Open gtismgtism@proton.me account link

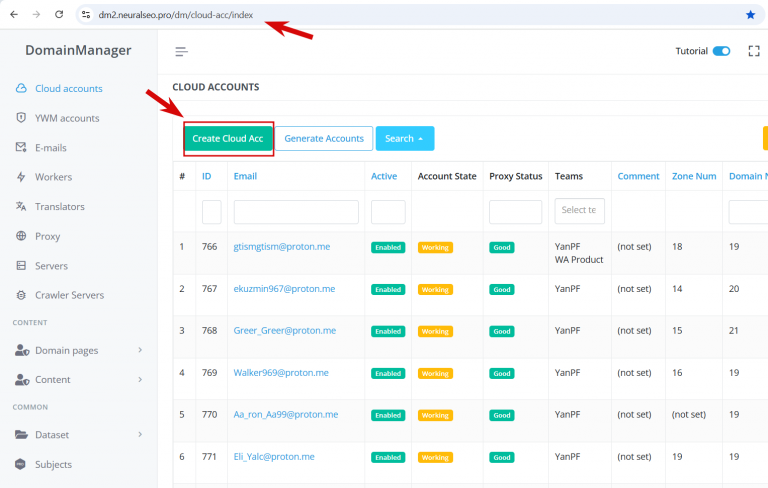click(282, 246)
